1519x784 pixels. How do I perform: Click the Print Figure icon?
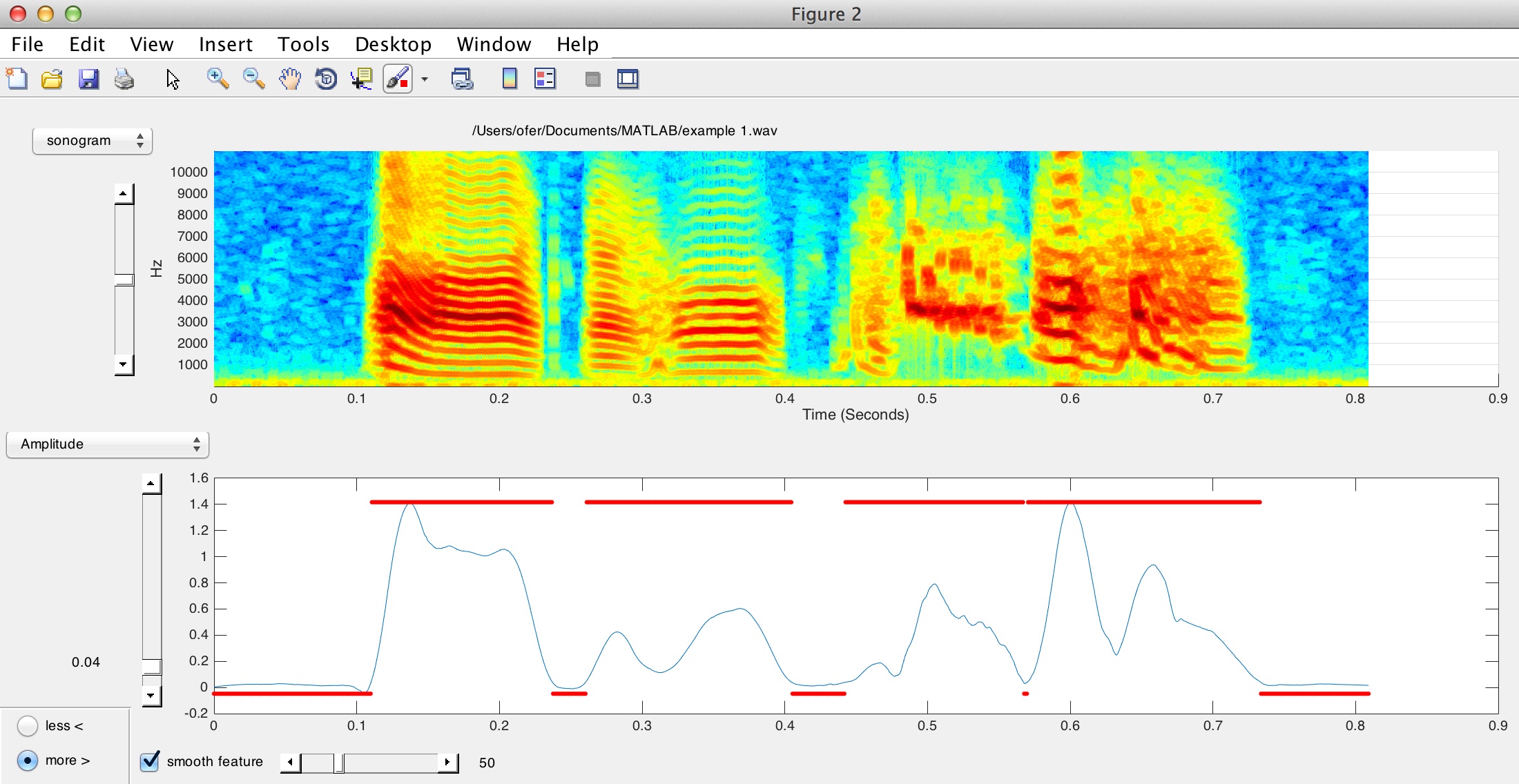click(124, 79)
